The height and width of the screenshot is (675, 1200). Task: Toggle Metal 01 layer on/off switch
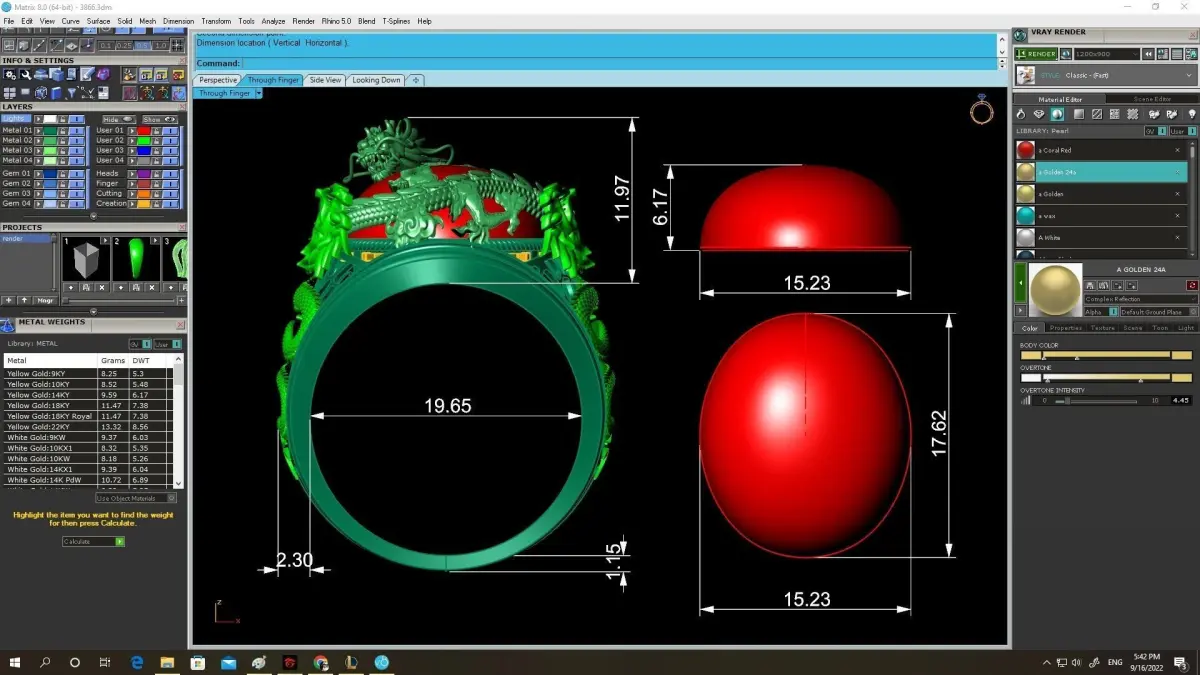pyautogui.click(x=77, y=131)
